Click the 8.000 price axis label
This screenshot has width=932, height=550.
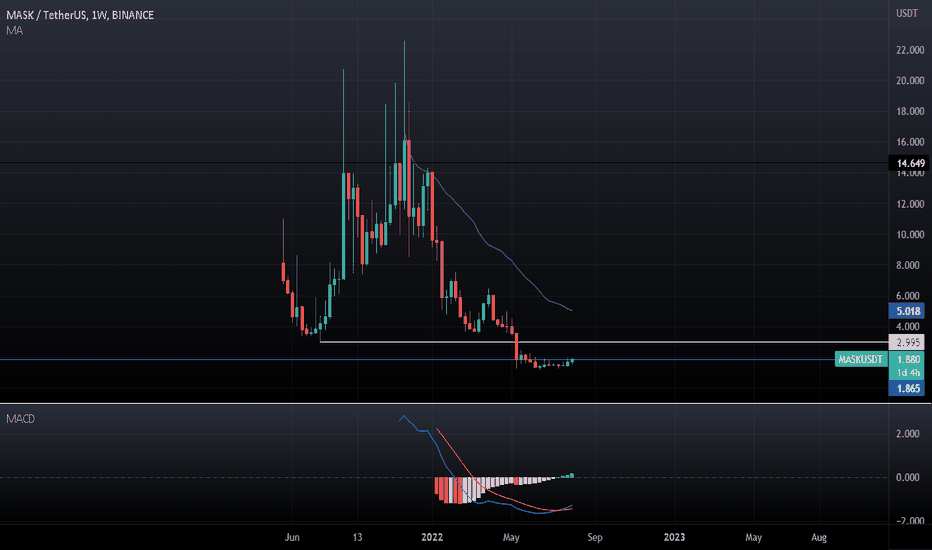(x=910, y=265)
